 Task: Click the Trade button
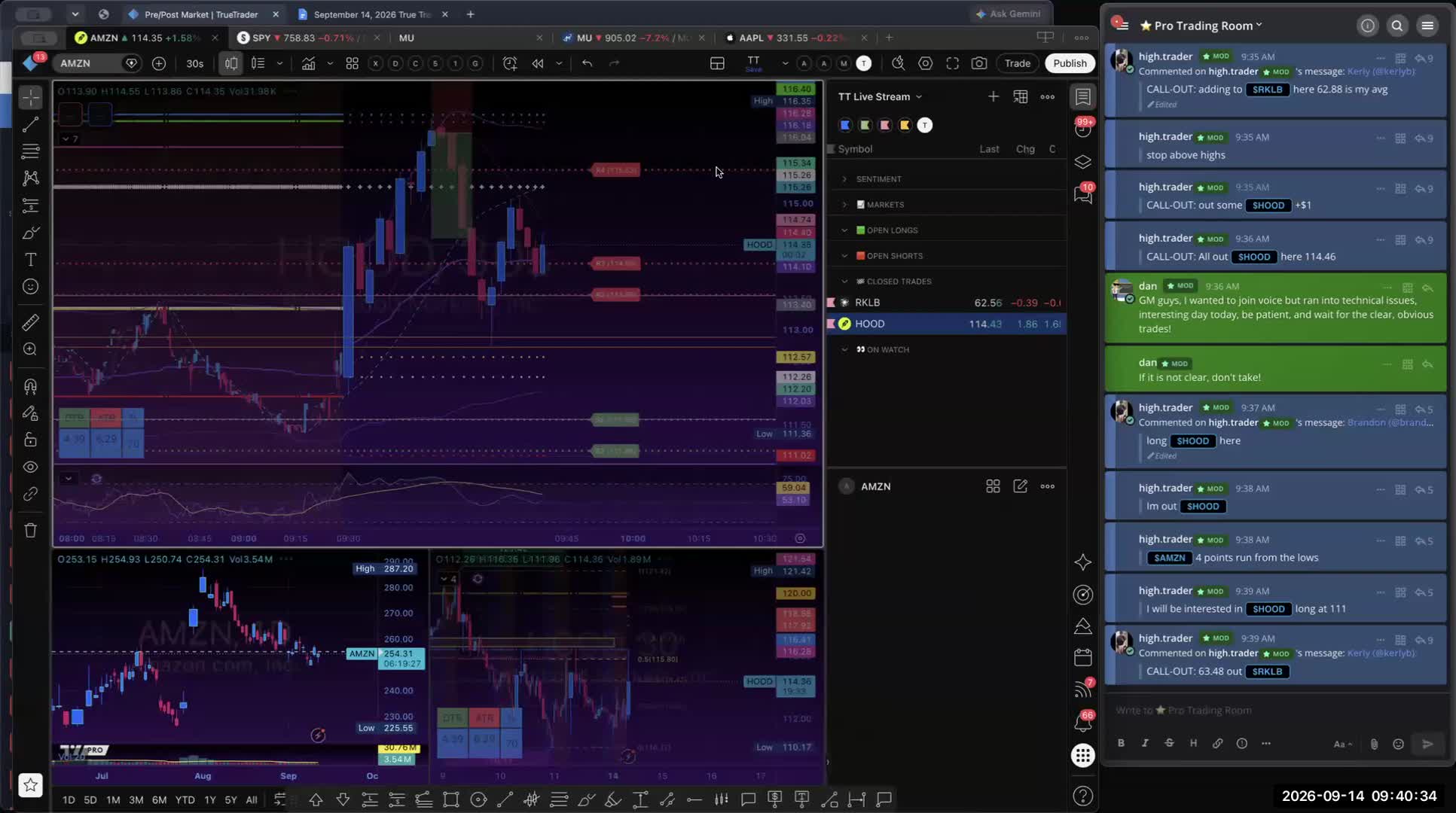1018,63
